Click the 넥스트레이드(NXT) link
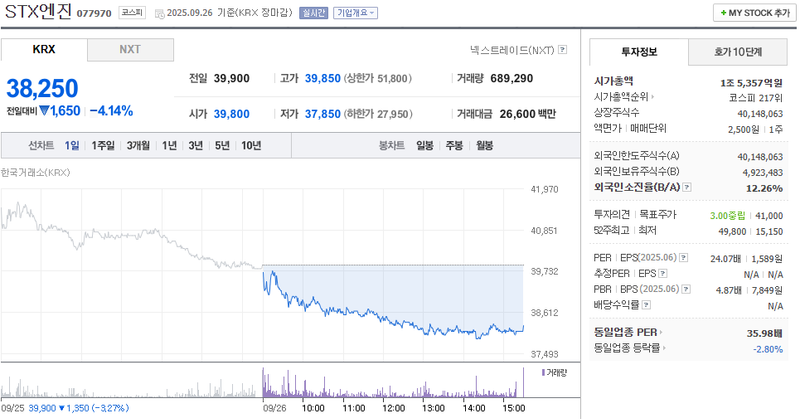This screenshot has height=419, width=800. [x=512, y=50]
